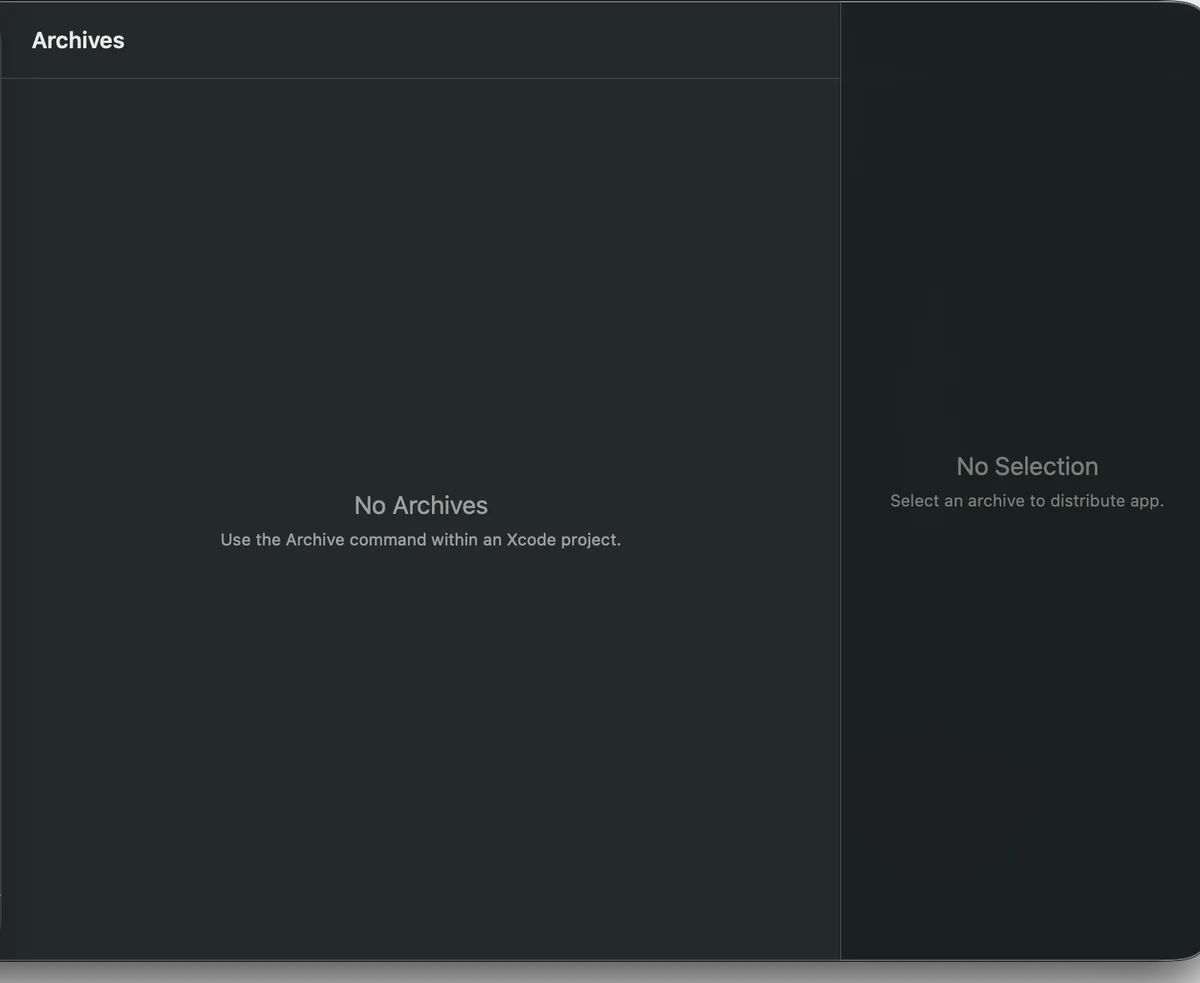Screen dimensions: 1200x983
Task: Click the No Archives placeholder title
Action: click(421, 505)
